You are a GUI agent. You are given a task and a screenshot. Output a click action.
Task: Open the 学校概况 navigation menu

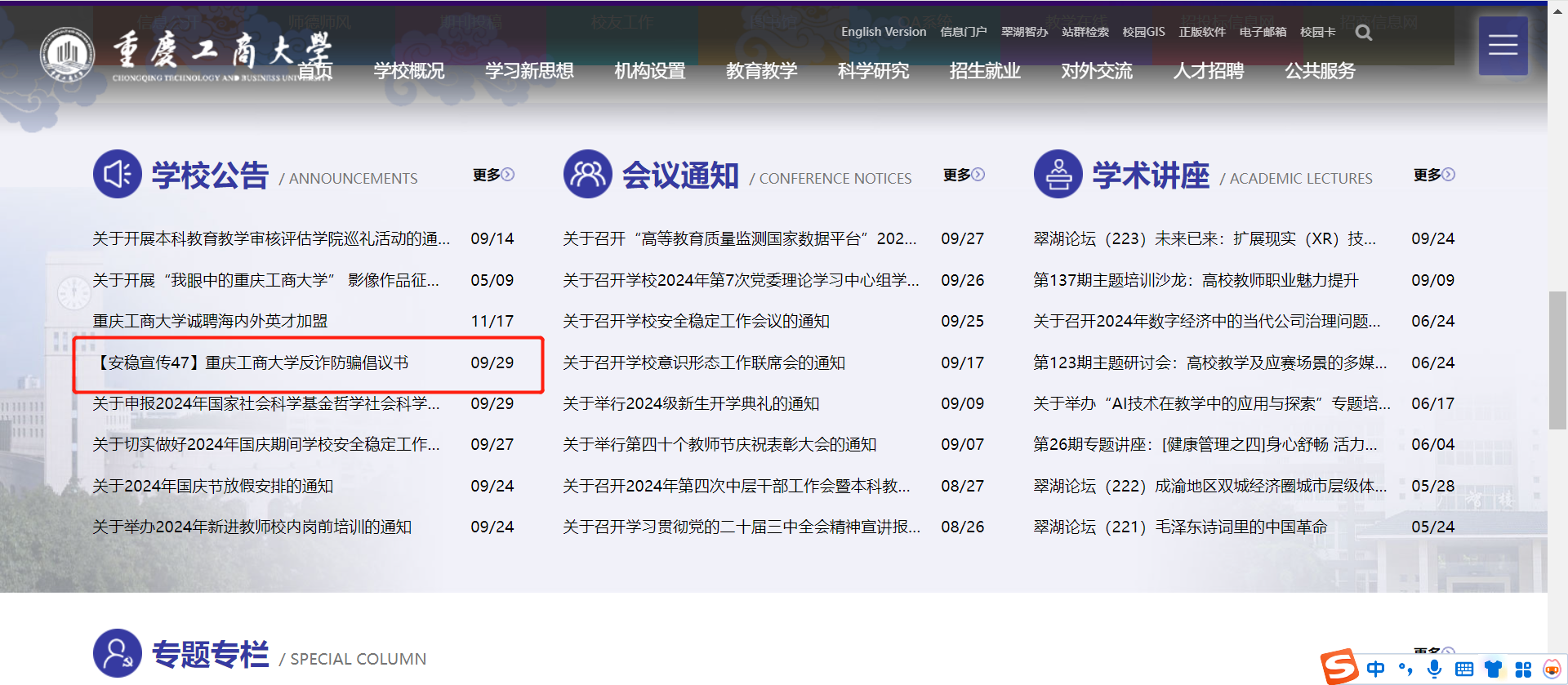click(x=409, y=71)
